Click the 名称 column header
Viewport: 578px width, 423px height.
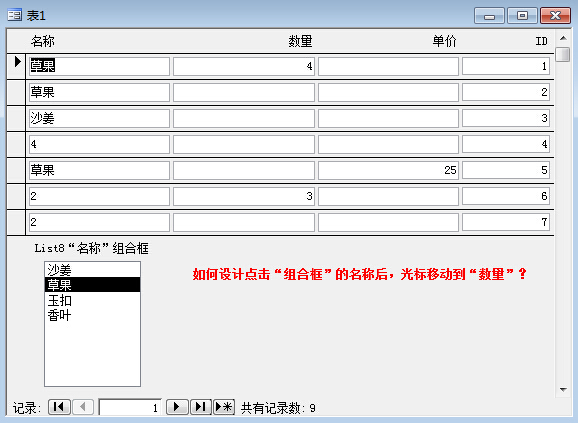click(43, 41)
